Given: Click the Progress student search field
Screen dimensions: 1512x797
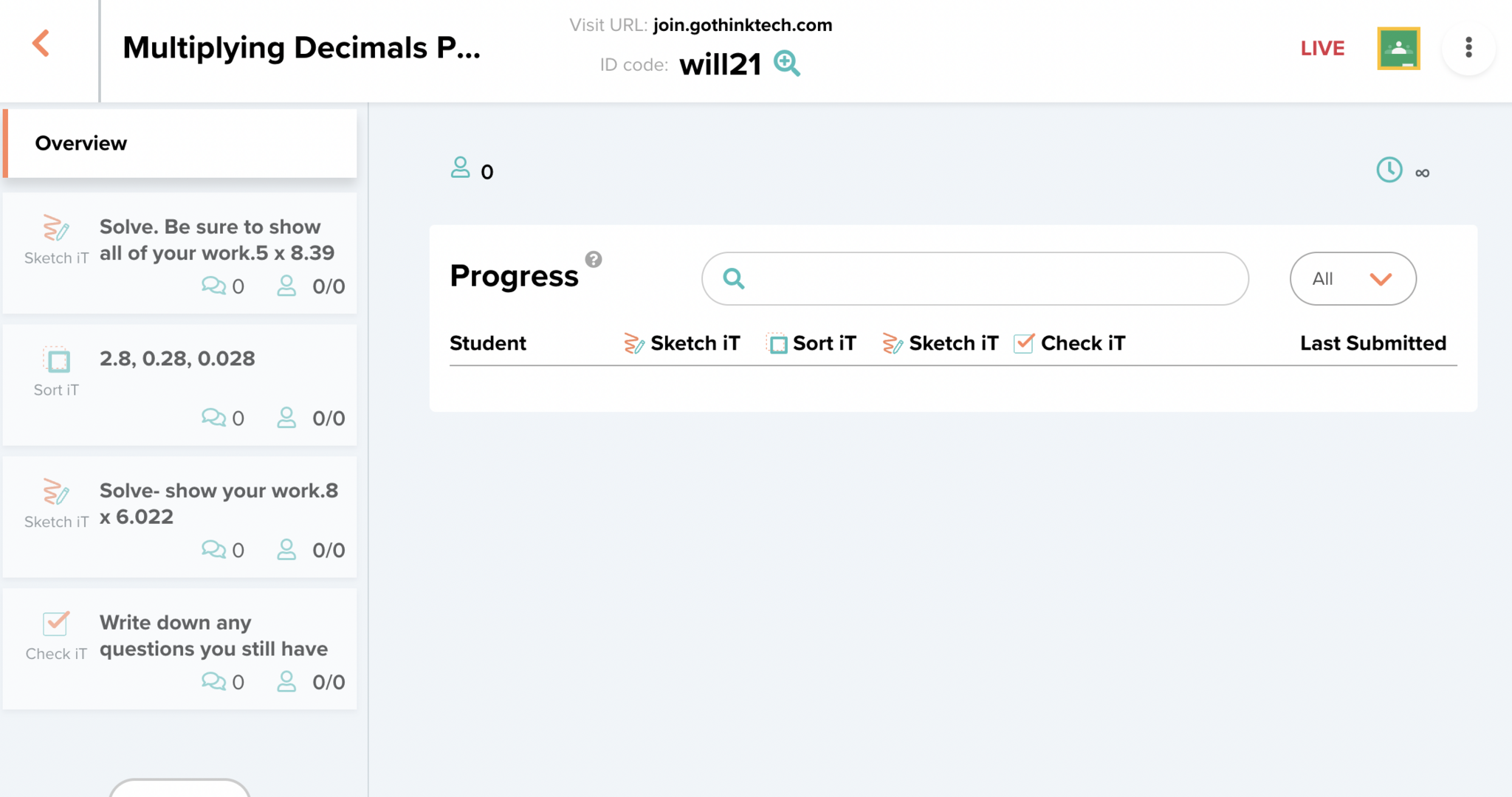Looking at the screenshot, I should [989, 279].
